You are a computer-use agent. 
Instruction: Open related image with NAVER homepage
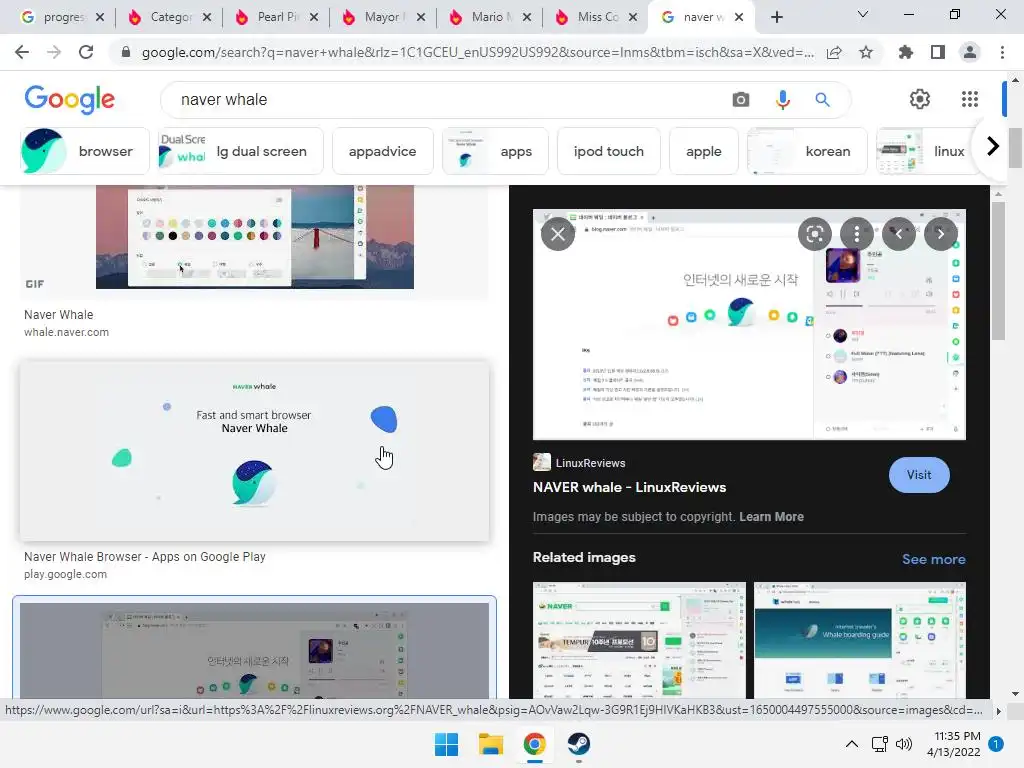point(639,640)
